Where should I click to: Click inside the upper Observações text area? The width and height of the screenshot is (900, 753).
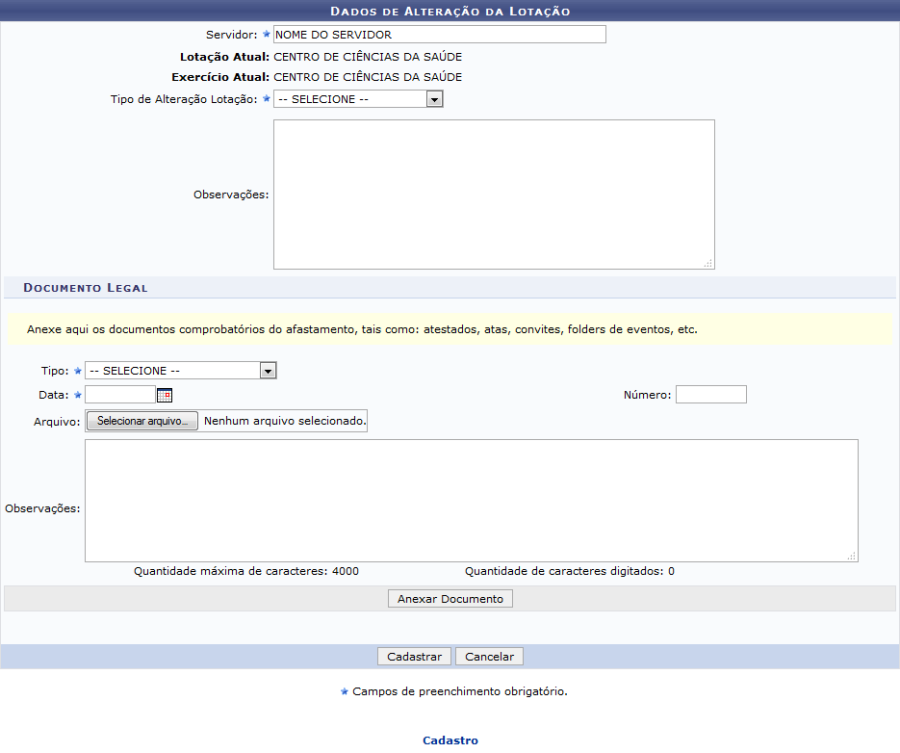pyautogui.click(x=494, y=194)
